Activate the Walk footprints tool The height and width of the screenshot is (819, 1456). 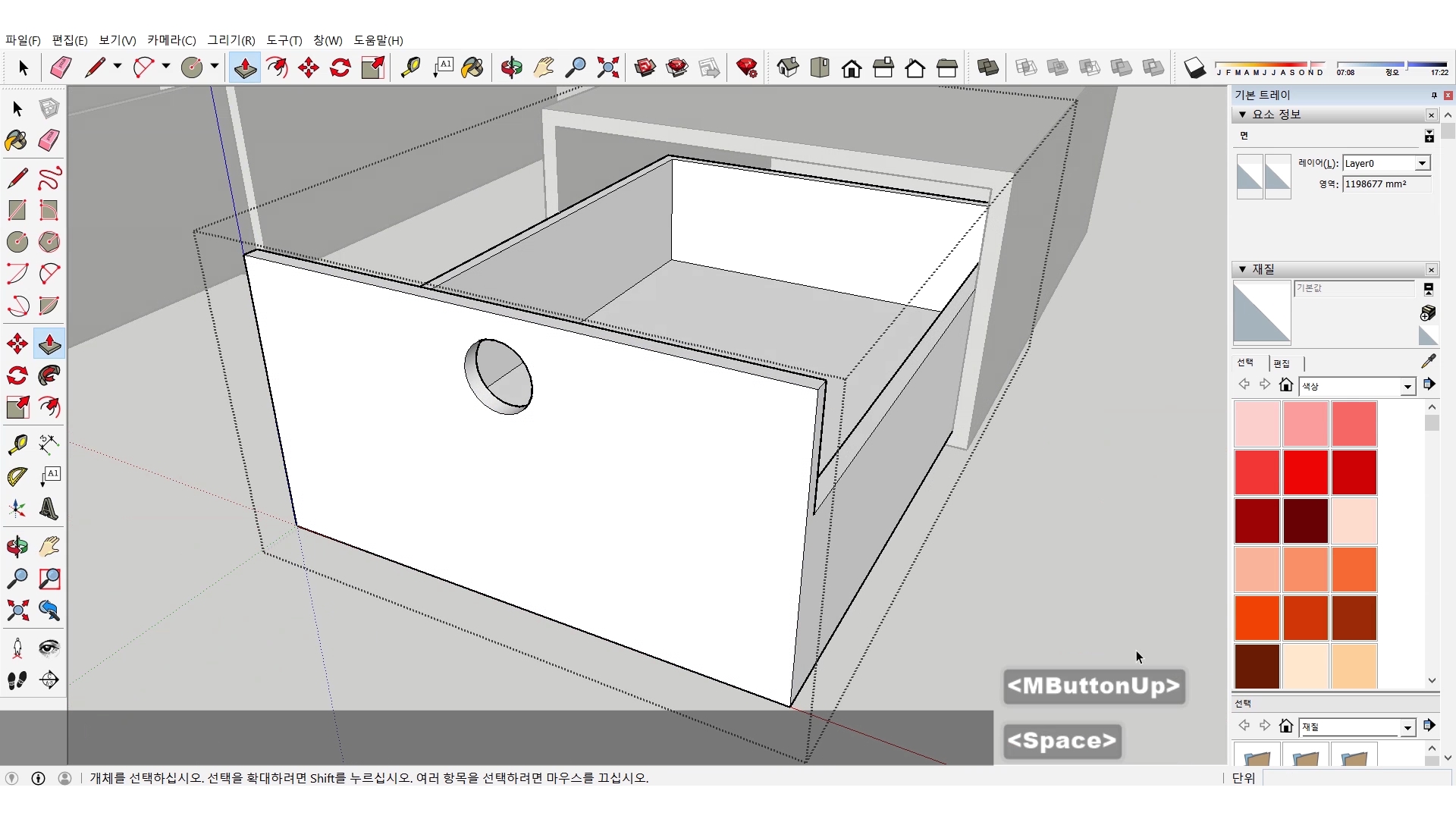(17, 680)
